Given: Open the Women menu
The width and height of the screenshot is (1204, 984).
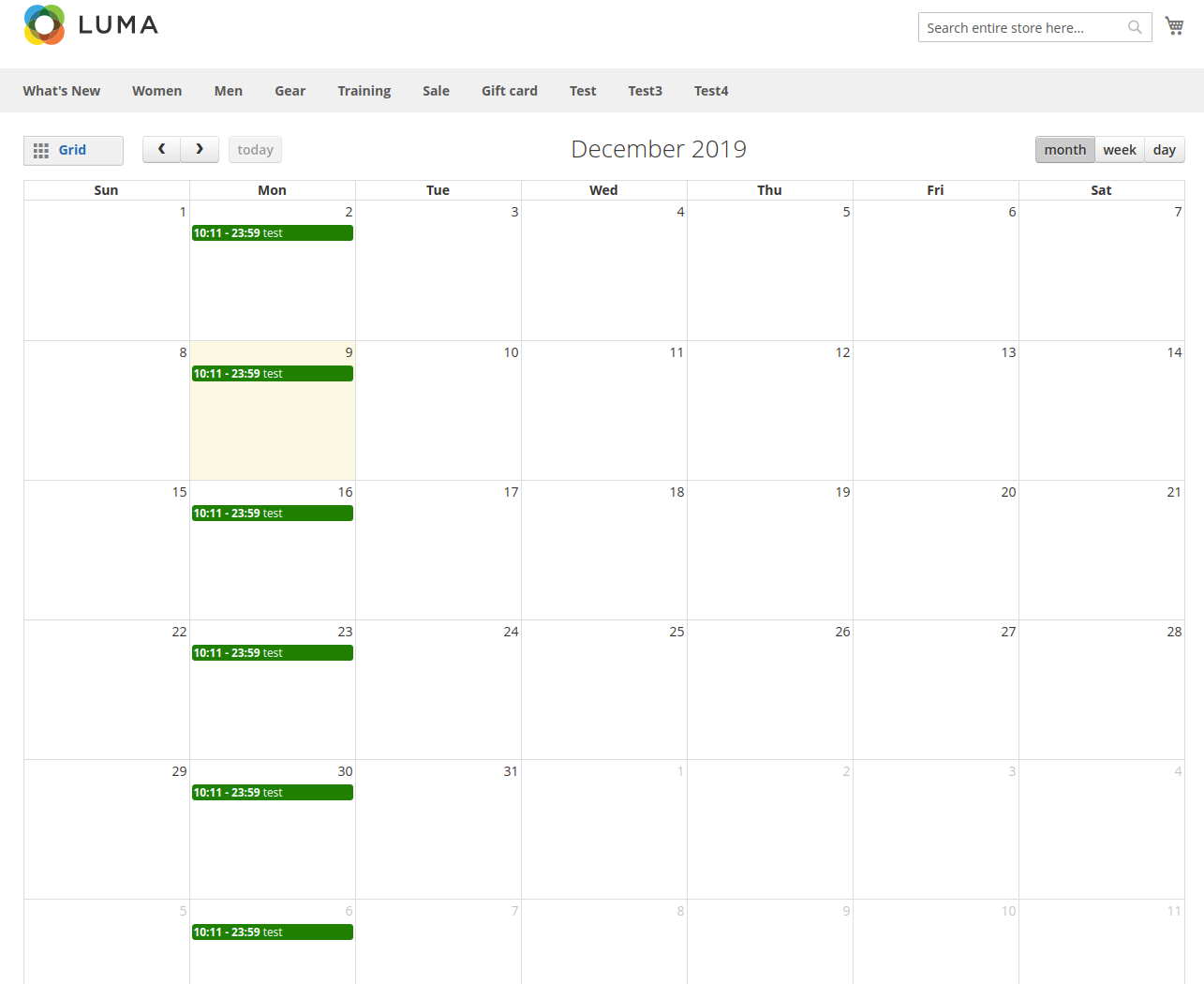Looking at the screenshot, I should pyautogui.click(x=156, y=91).
